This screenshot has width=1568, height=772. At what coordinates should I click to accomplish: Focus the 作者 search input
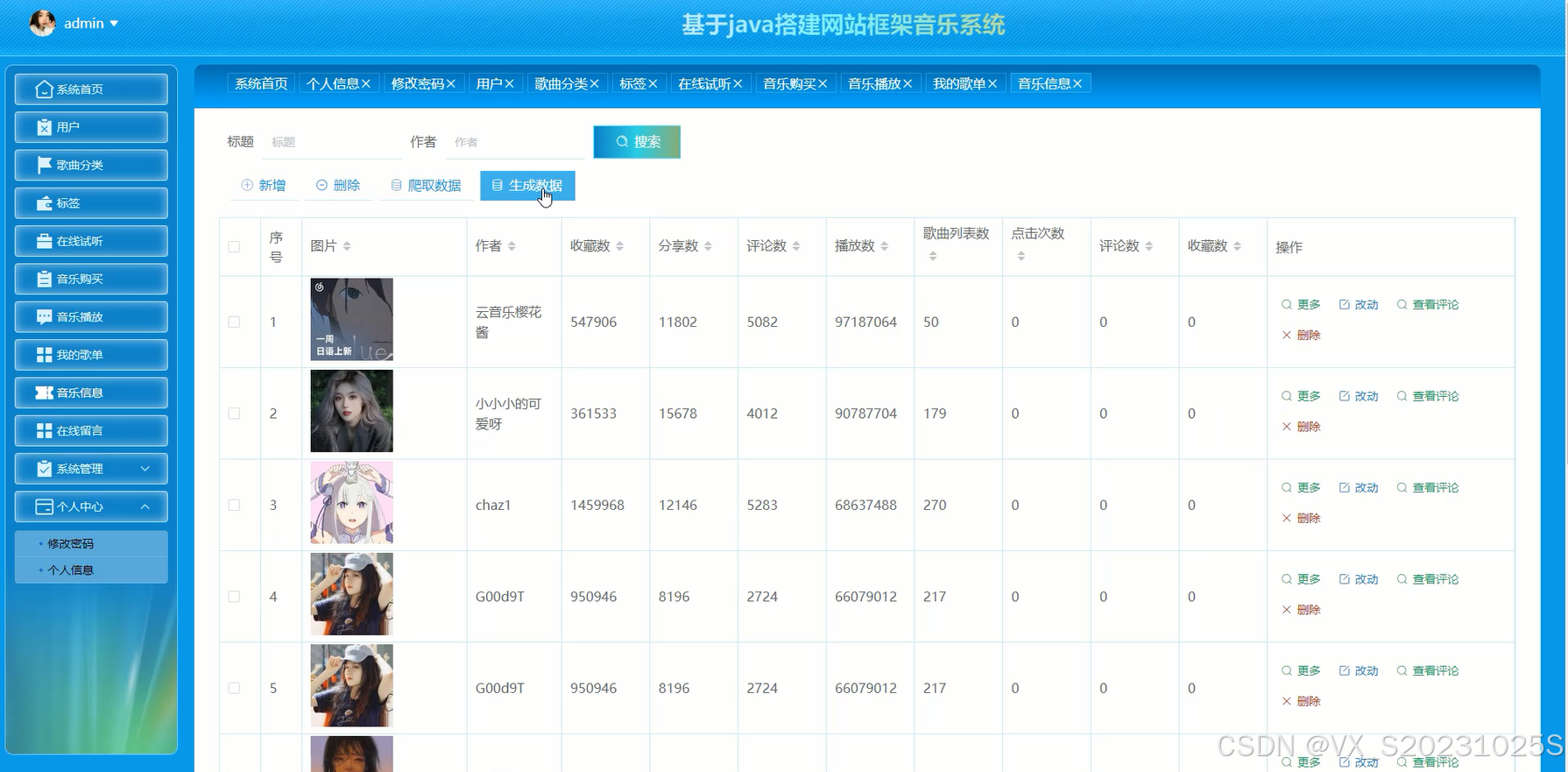point(514,142)
